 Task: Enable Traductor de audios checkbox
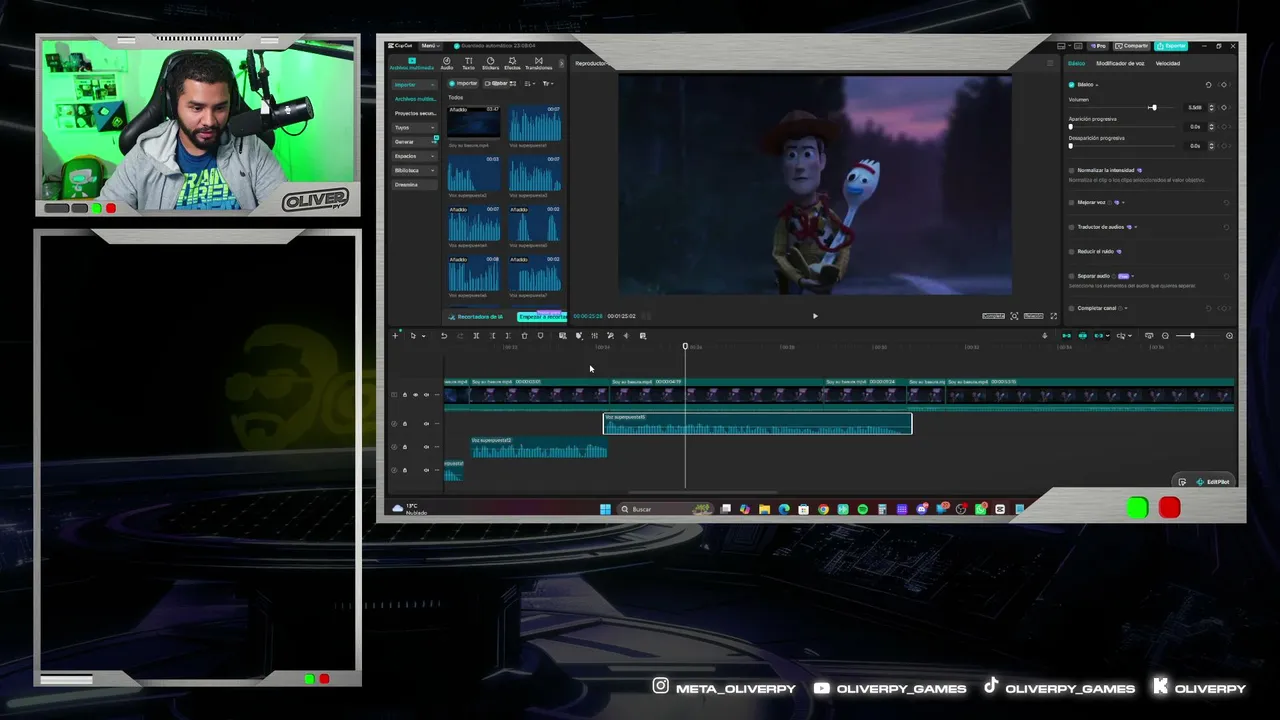click(1071, 227)
